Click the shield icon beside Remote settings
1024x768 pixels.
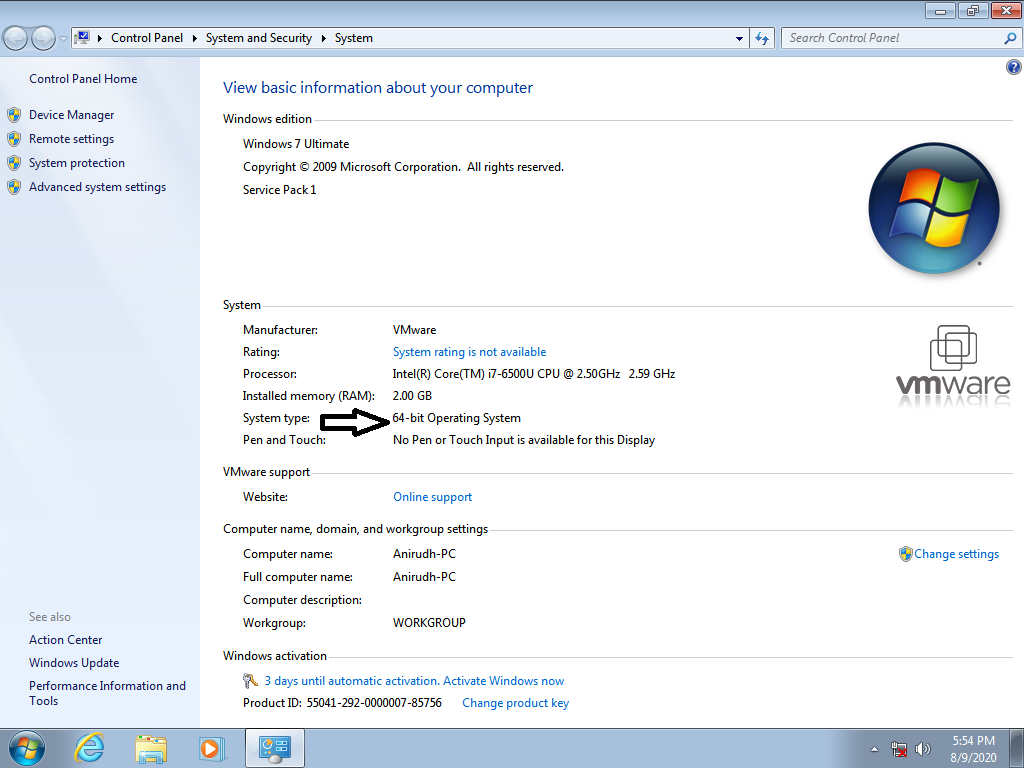pyautogui.click(x=14, y=140)
